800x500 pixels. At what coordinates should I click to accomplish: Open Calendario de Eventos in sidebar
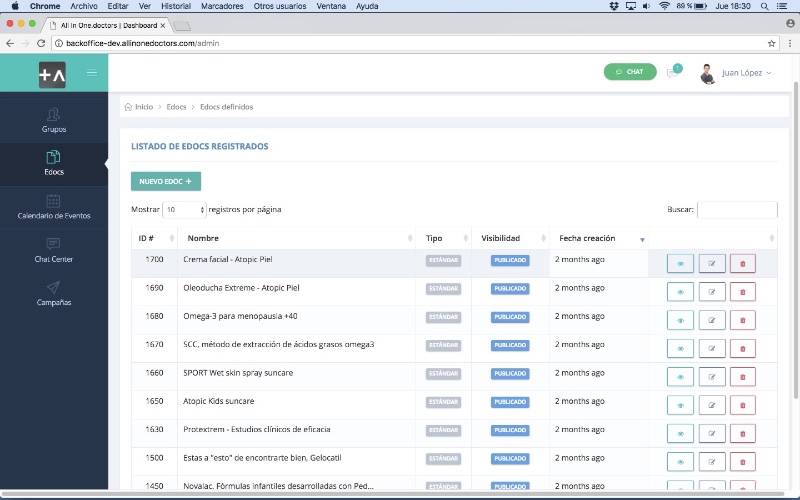click(54, 207)
